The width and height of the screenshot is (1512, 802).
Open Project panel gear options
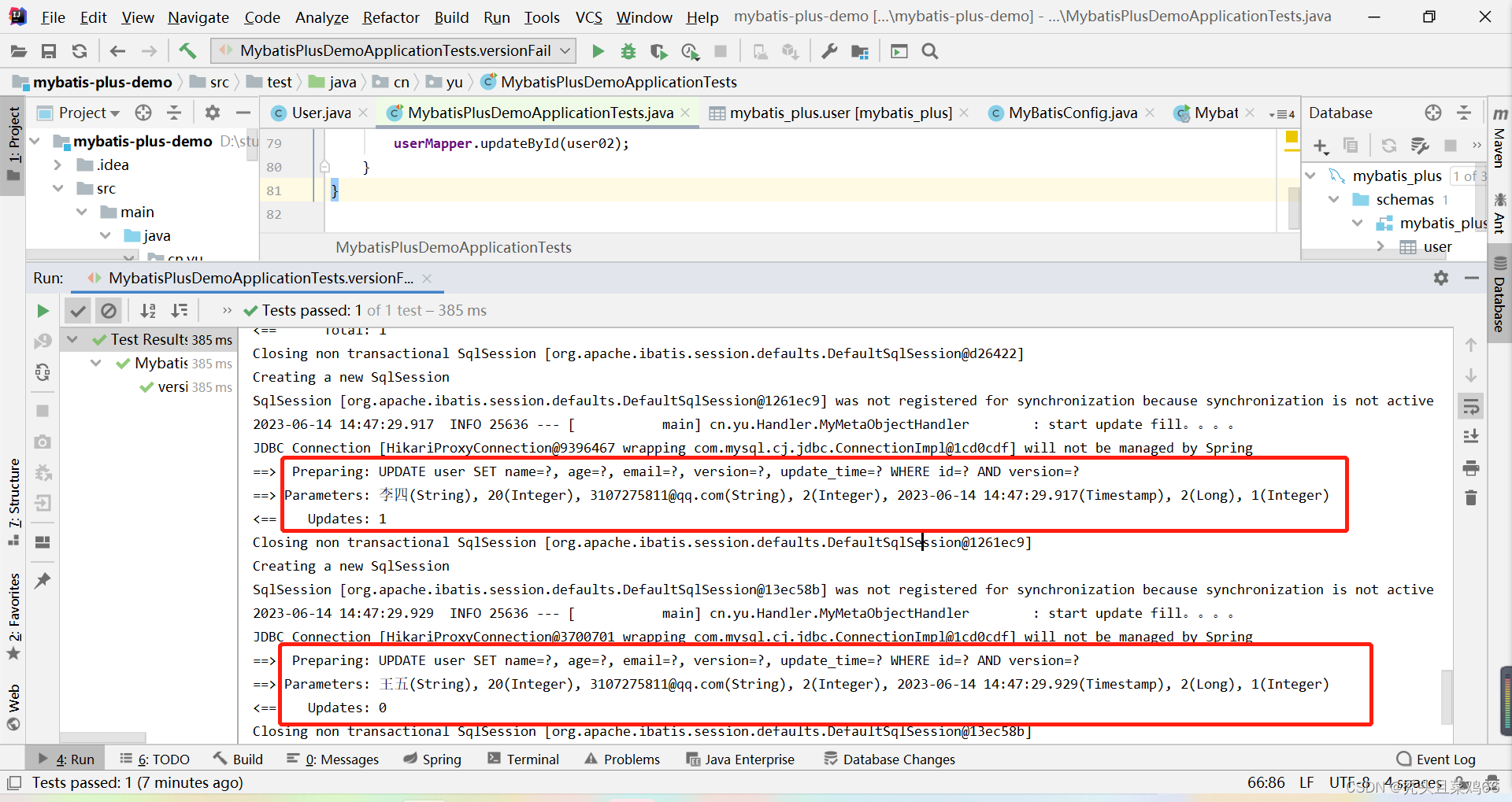click(213, 113)
